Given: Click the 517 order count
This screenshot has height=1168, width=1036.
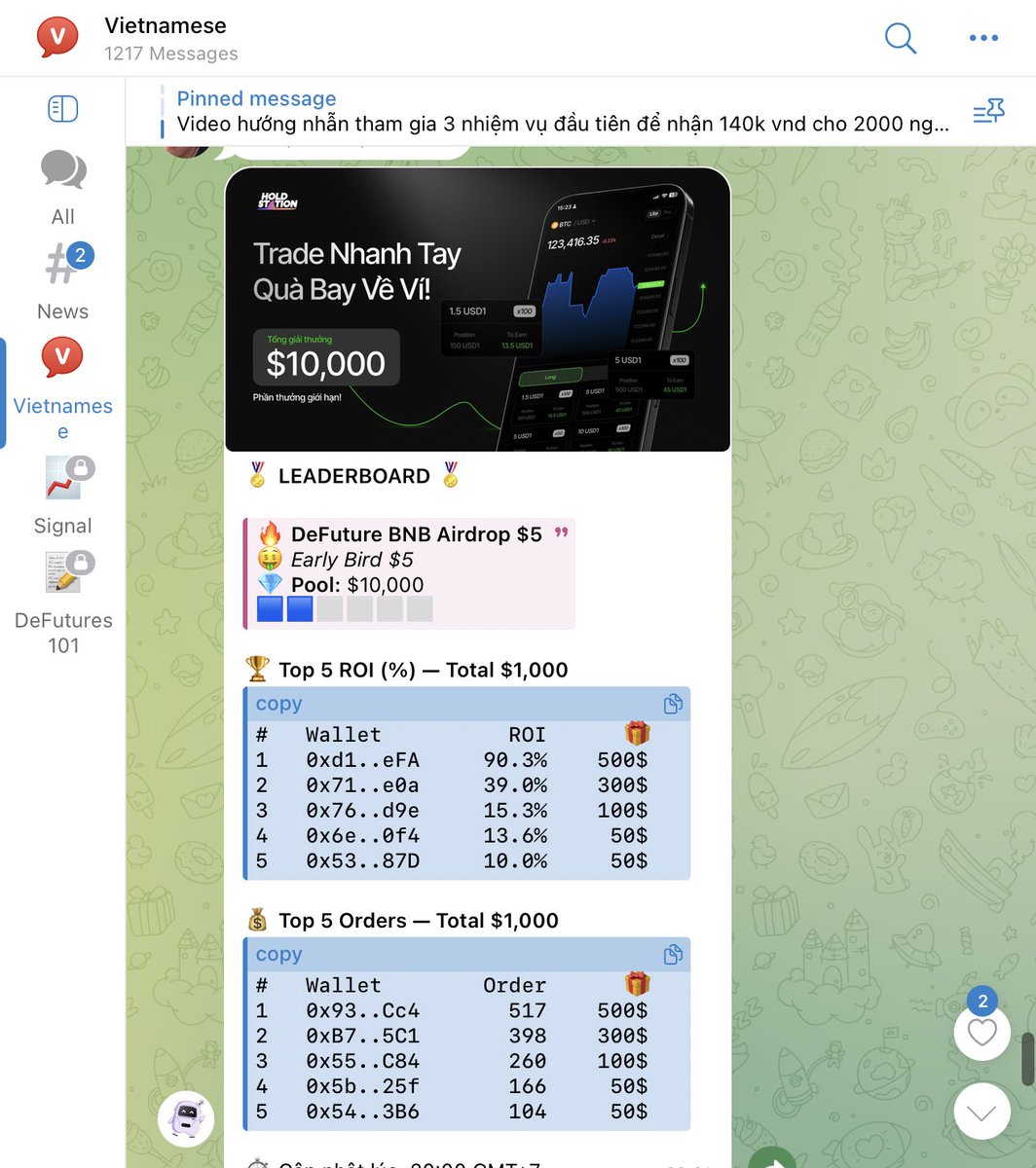Looking at the screenshot, I should click(528, 1011).
